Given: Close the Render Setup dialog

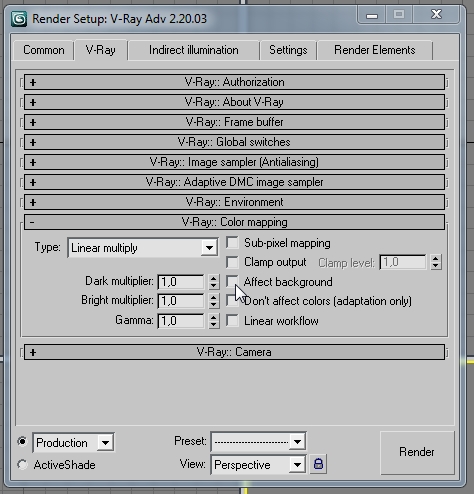Looking at the screenshot, I should (x=436, y=15).
